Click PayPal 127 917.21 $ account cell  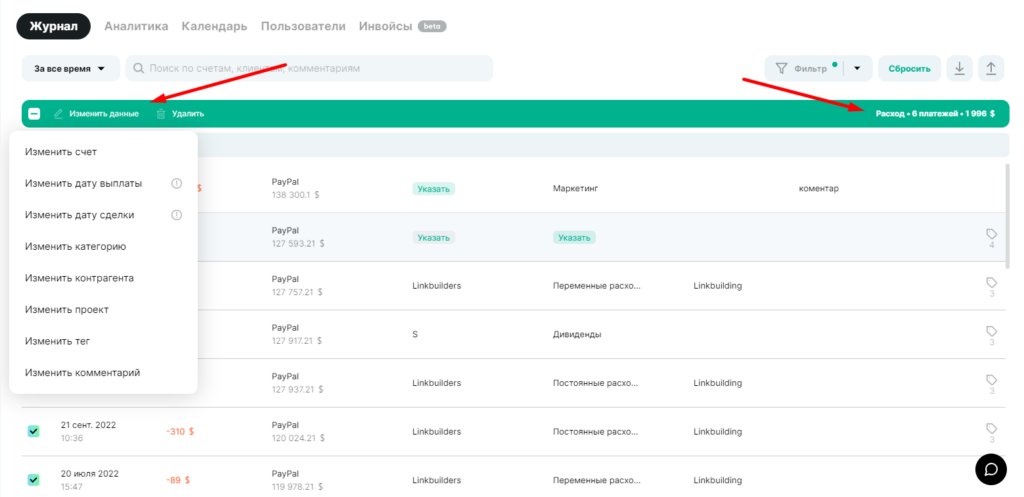coord(297,334)
